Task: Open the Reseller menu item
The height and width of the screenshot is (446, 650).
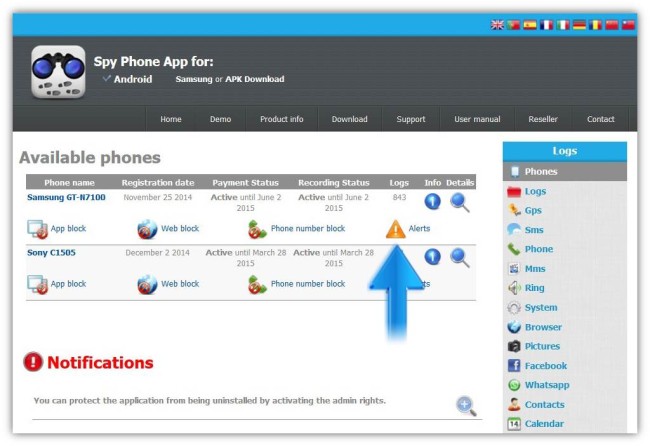Action: tap(543, 119)
